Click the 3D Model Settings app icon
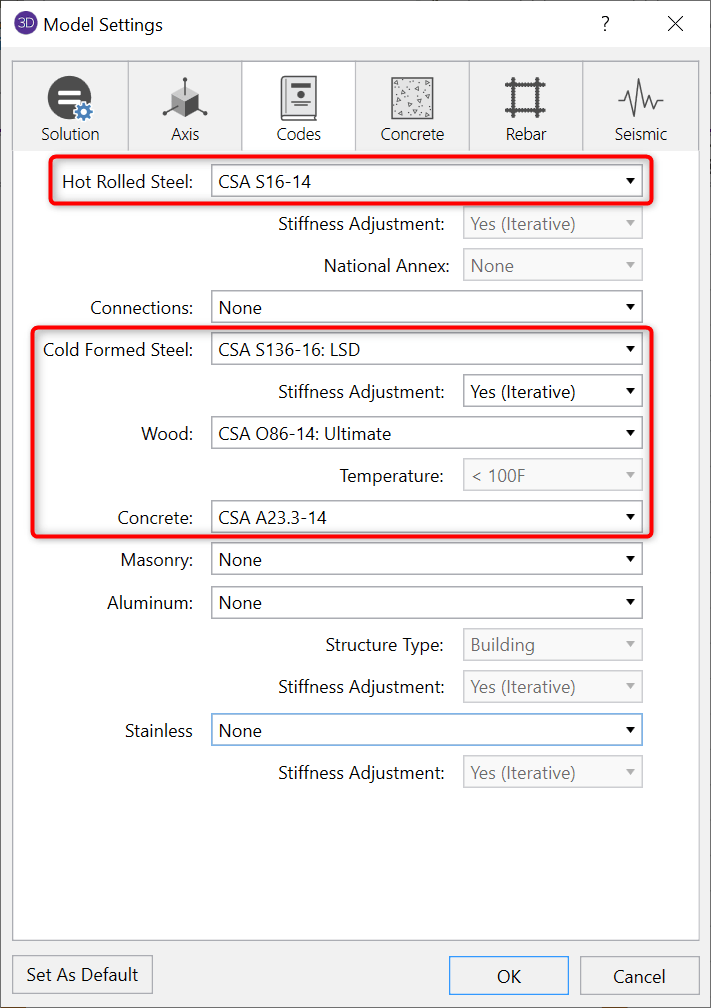This screenshot has width=711, height=1008. coord(27,24)
